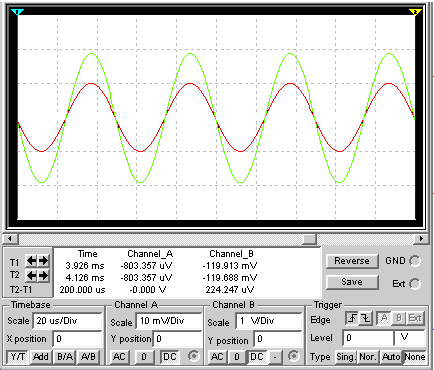Click the scrollbar right arrow
434x370 pixels.
421,239
